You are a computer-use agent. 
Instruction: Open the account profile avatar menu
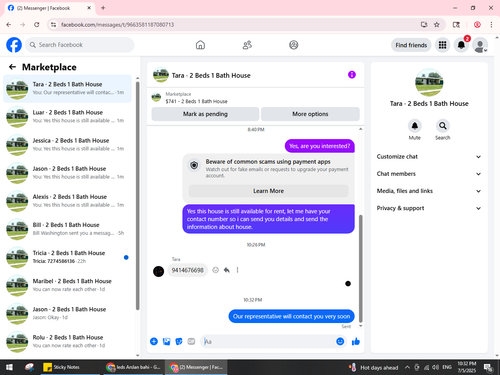click(480, 45)
